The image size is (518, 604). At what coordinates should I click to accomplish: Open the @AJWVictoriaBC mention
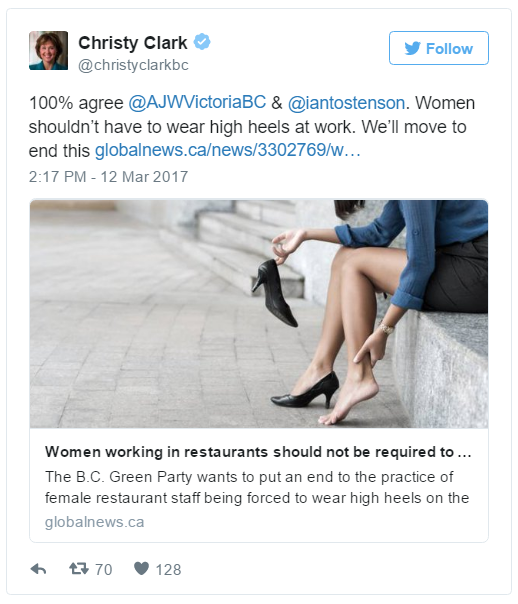[197, 102]
